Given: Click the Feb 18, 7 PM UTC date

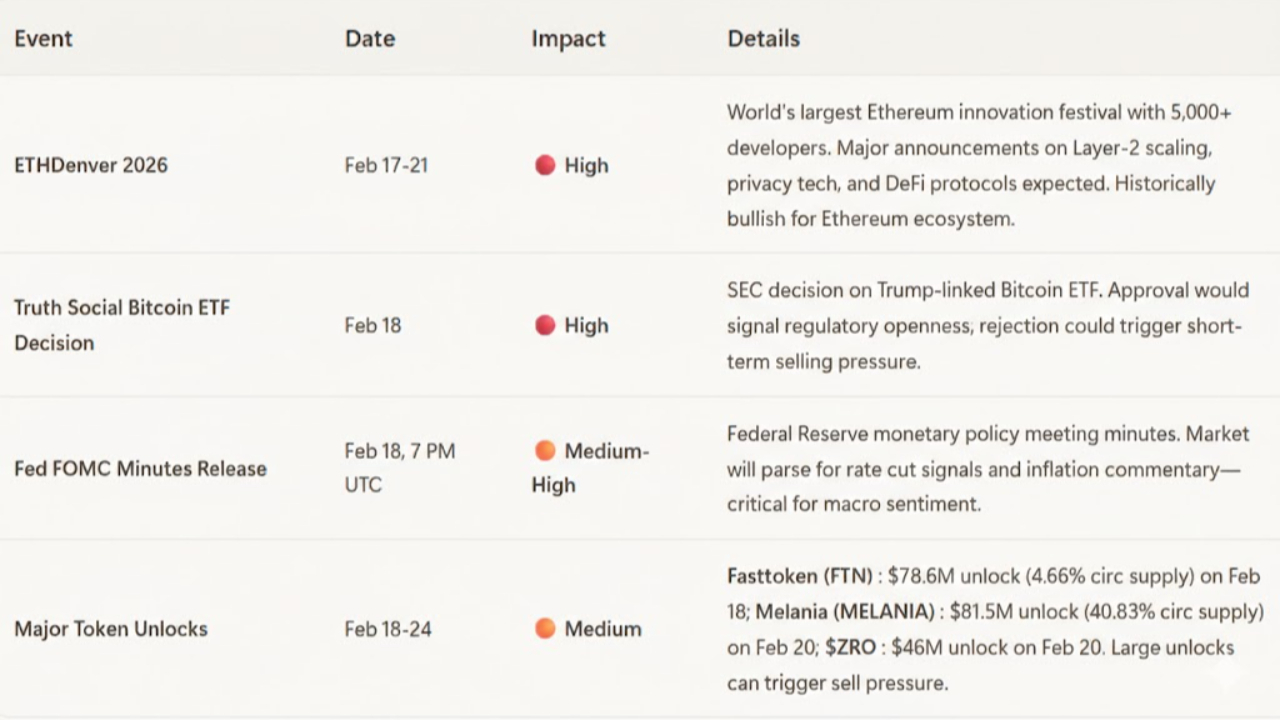Looking at the screenshot, I should point(399,467).
